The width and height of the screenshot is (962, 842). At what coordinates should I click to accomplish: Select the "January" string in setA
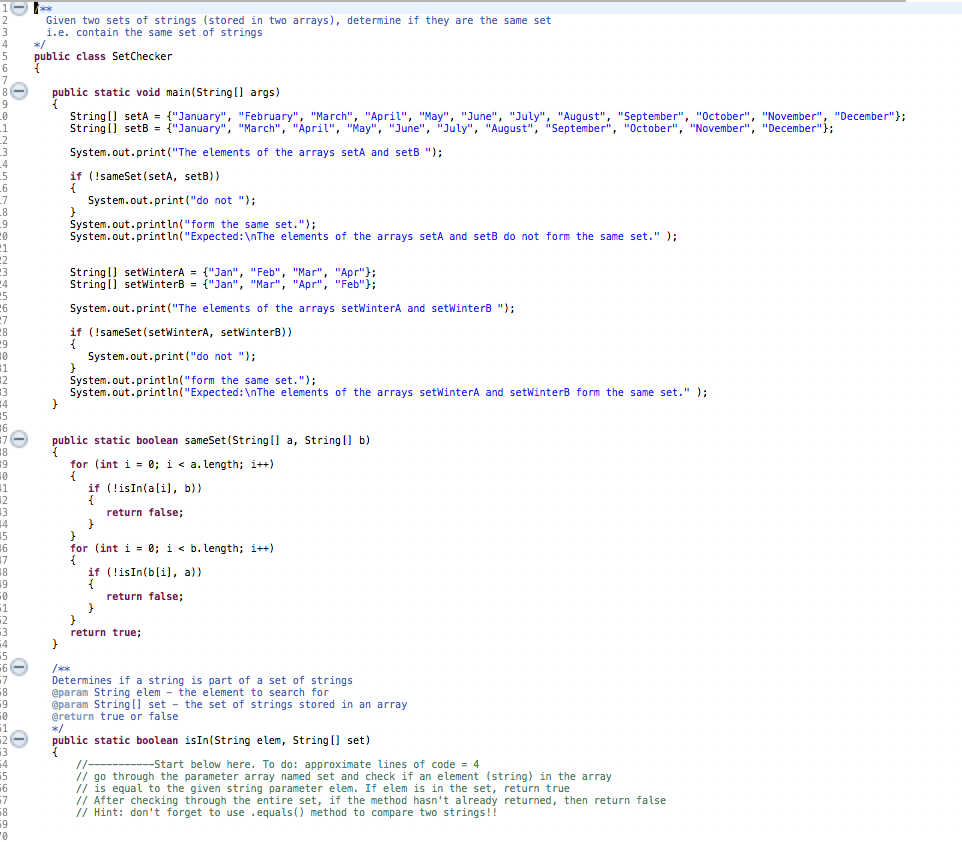pos(200,116)
